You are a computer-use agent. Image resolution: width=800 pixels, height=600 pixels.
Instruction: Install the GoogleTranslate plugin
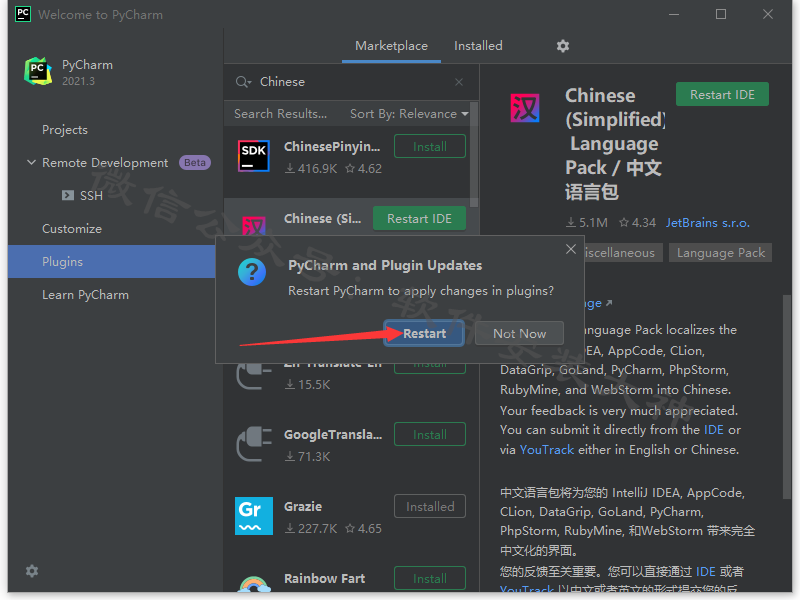(x=430, y=434)
